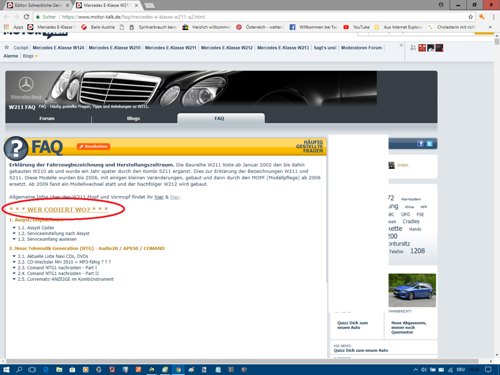Open Mercedes E-Klasse W210 forum link

coord(115,48)
